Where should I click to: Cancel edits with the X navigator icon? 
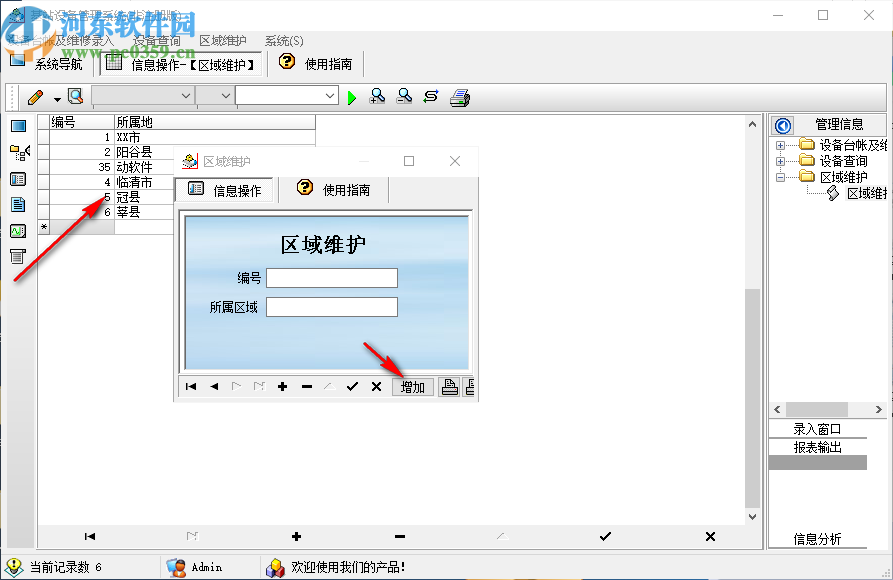376,386
